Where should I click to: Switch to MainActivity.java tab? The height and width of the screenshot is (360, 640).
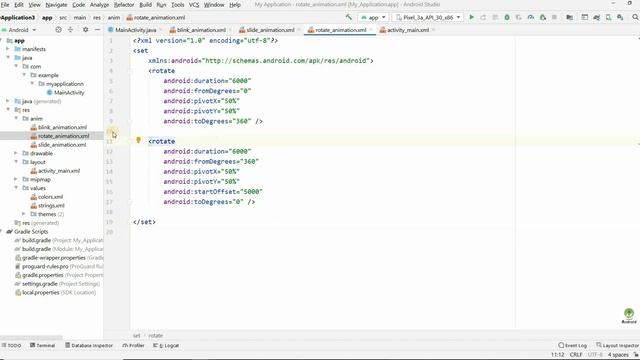pyautogui.click(x=136, y=30)
